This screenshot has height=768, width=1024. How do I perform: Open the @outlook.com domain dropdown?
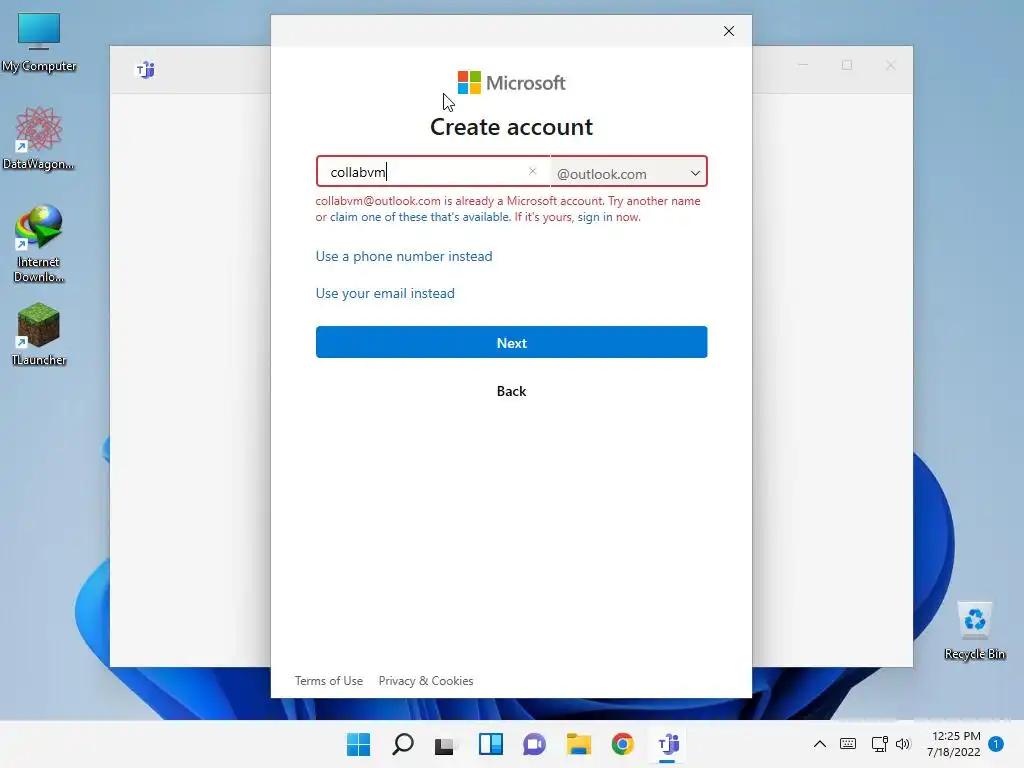[x=628, y=173]
